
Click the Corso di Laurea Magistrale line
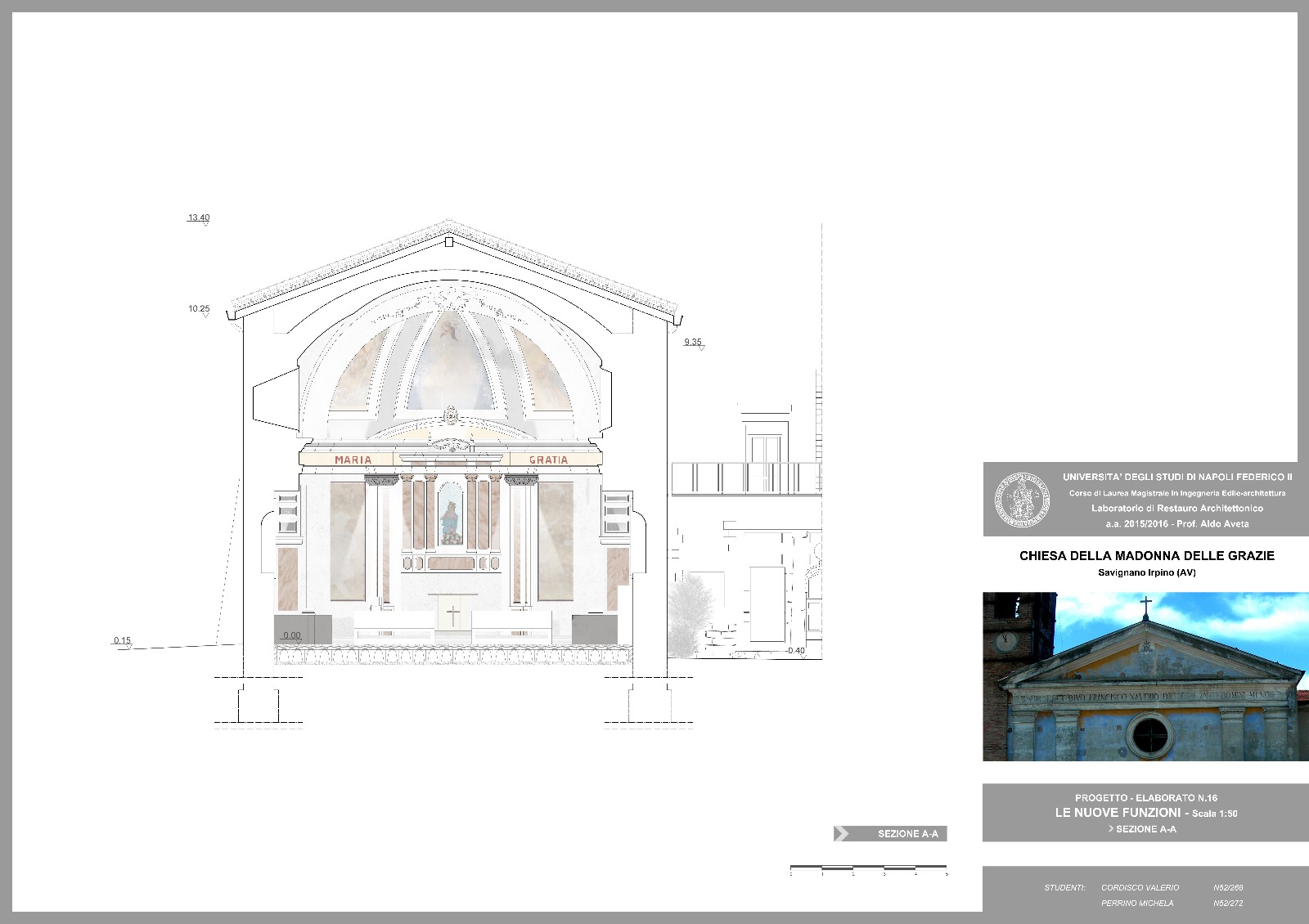point(1177,493)
